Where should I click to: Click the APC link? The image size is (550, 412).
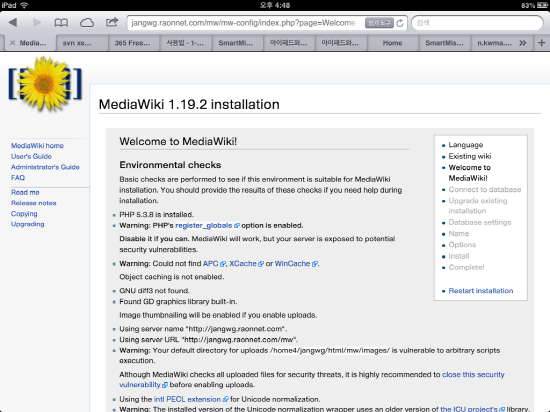(x=214, y=264)
